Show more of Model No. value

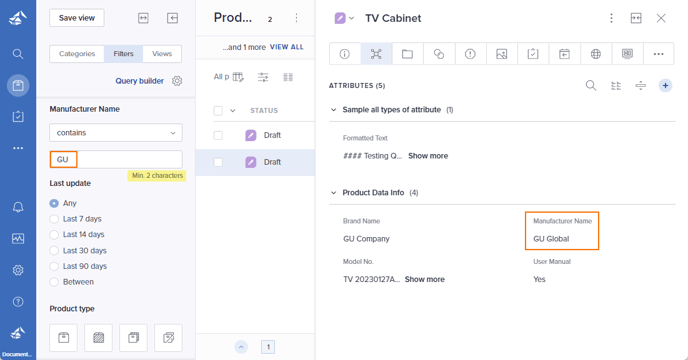[x=424, y=279]
